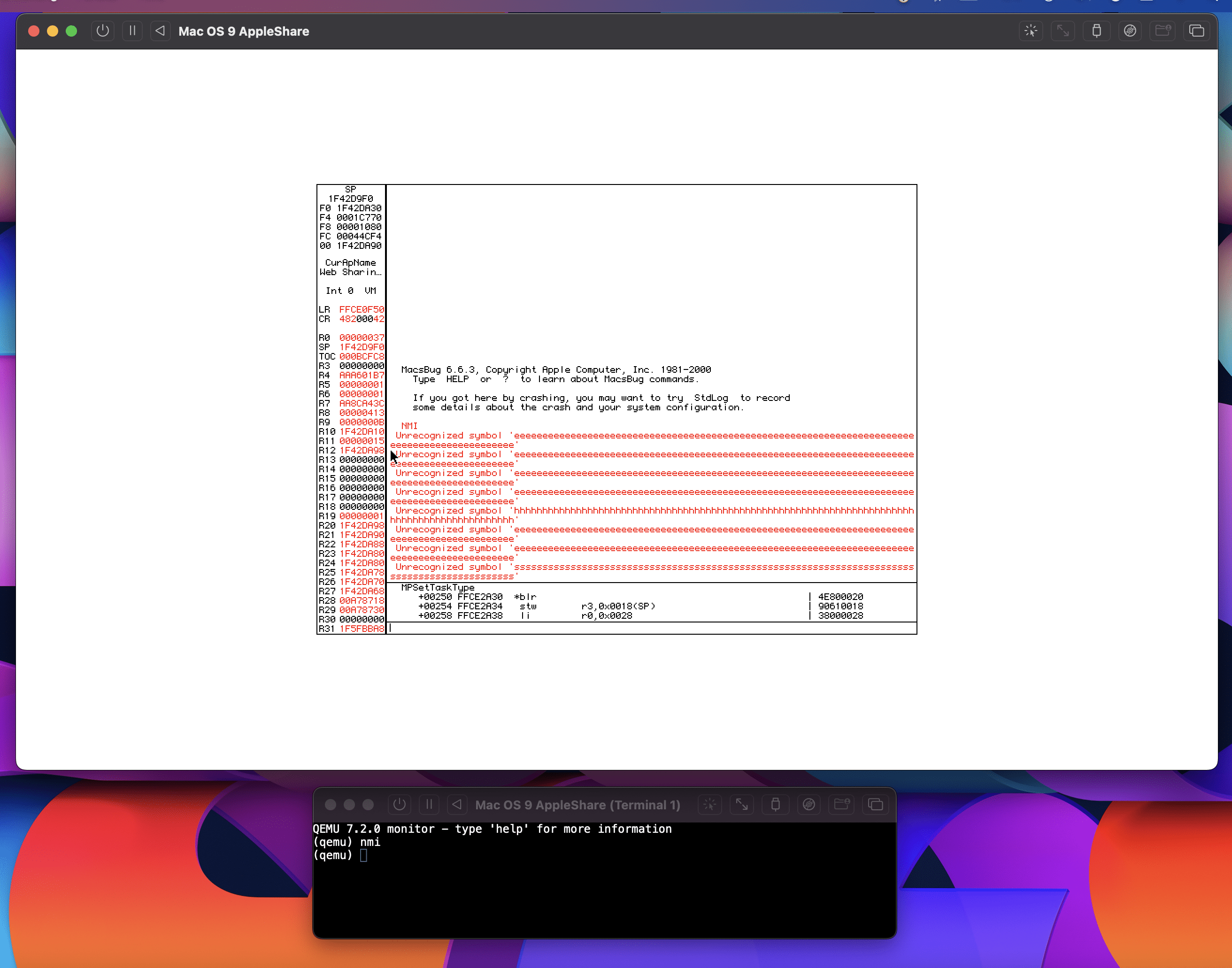
Task: Pause the Mac OS 9 AppleShare VM
Action: (132, 31)
